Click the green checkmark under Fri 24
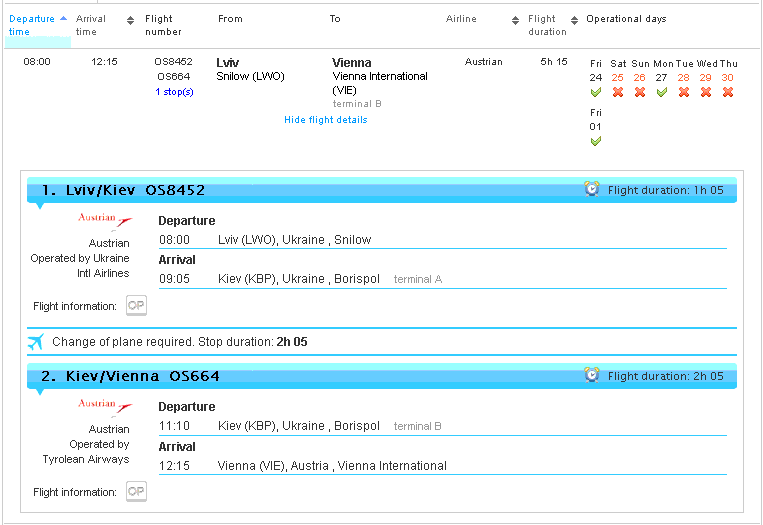Image resolution: width=763 pixels, height=525 pixels. point(596,93)
